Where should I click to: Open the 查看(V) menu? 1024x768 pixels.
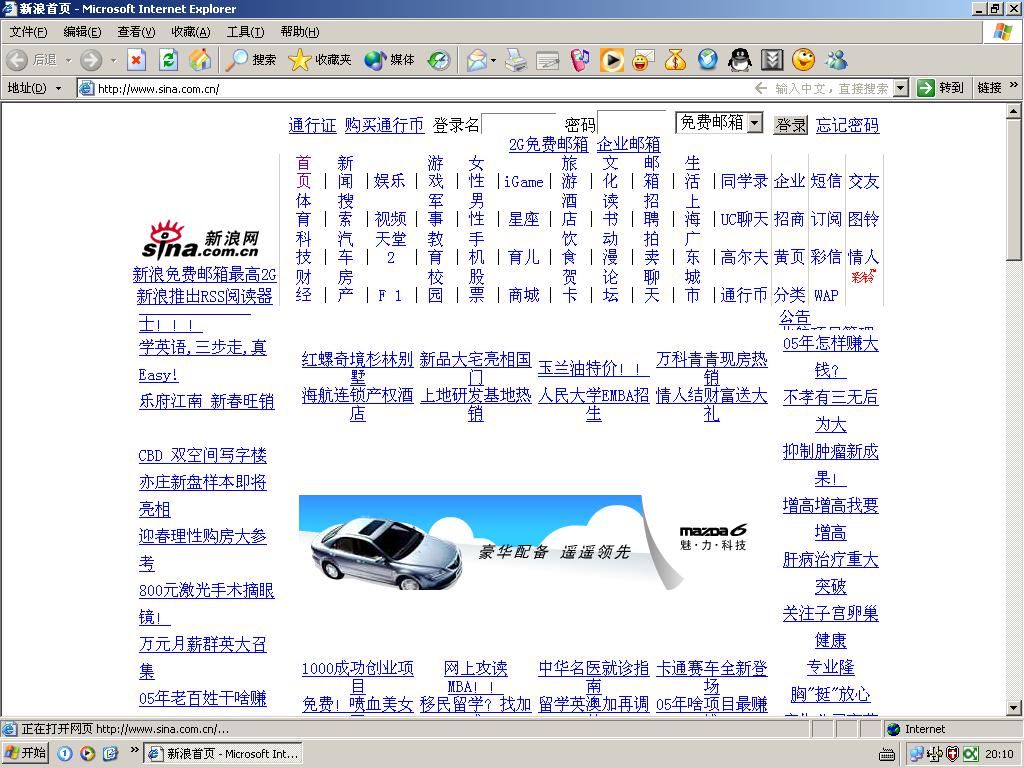[x=136, y=32]
